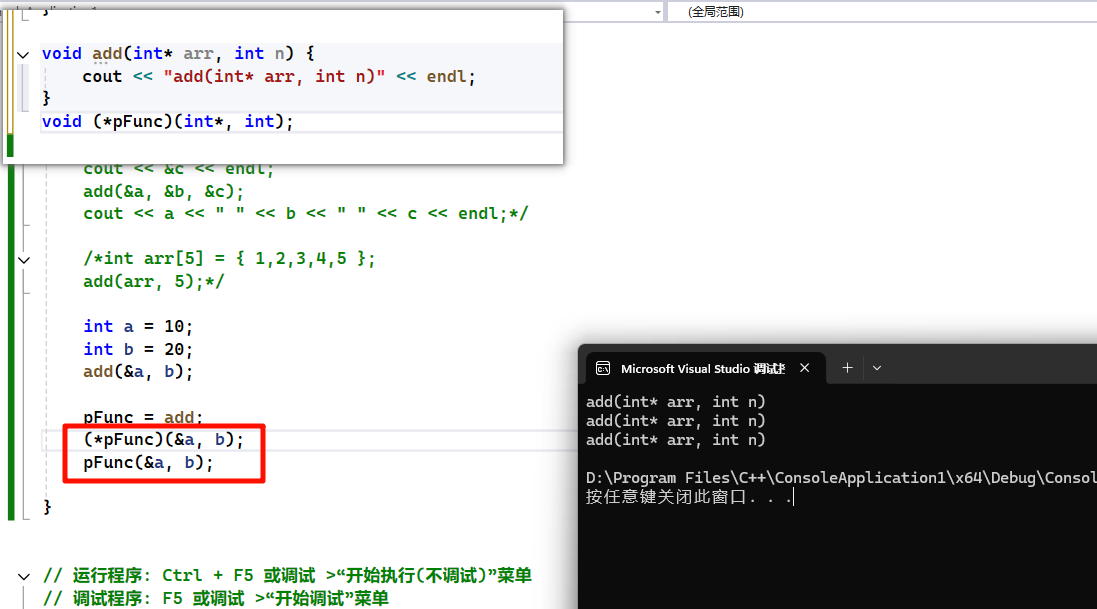Click the pFunc = add assignment line
The width and height of the screenshot is (1097, 609).
(x=143, y=417)
